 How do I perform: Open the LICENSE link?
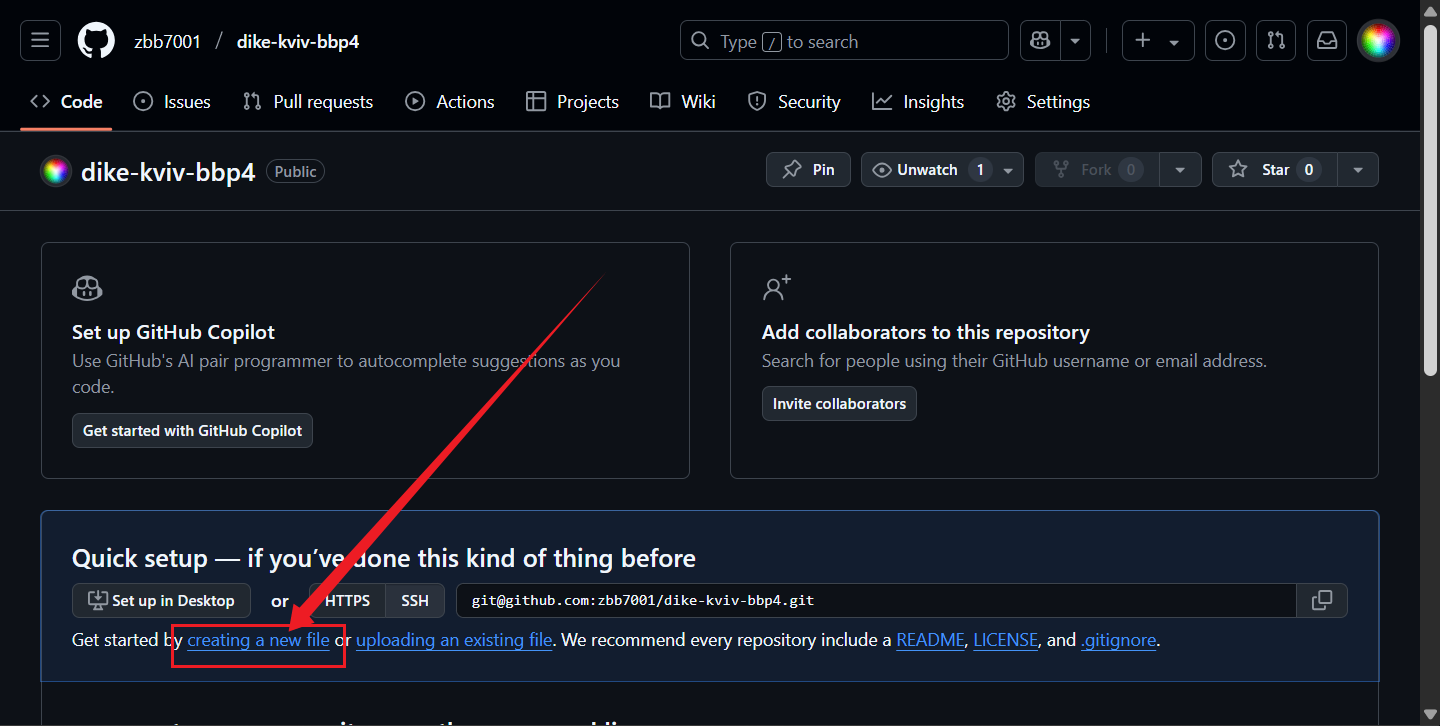(1006, 640)
